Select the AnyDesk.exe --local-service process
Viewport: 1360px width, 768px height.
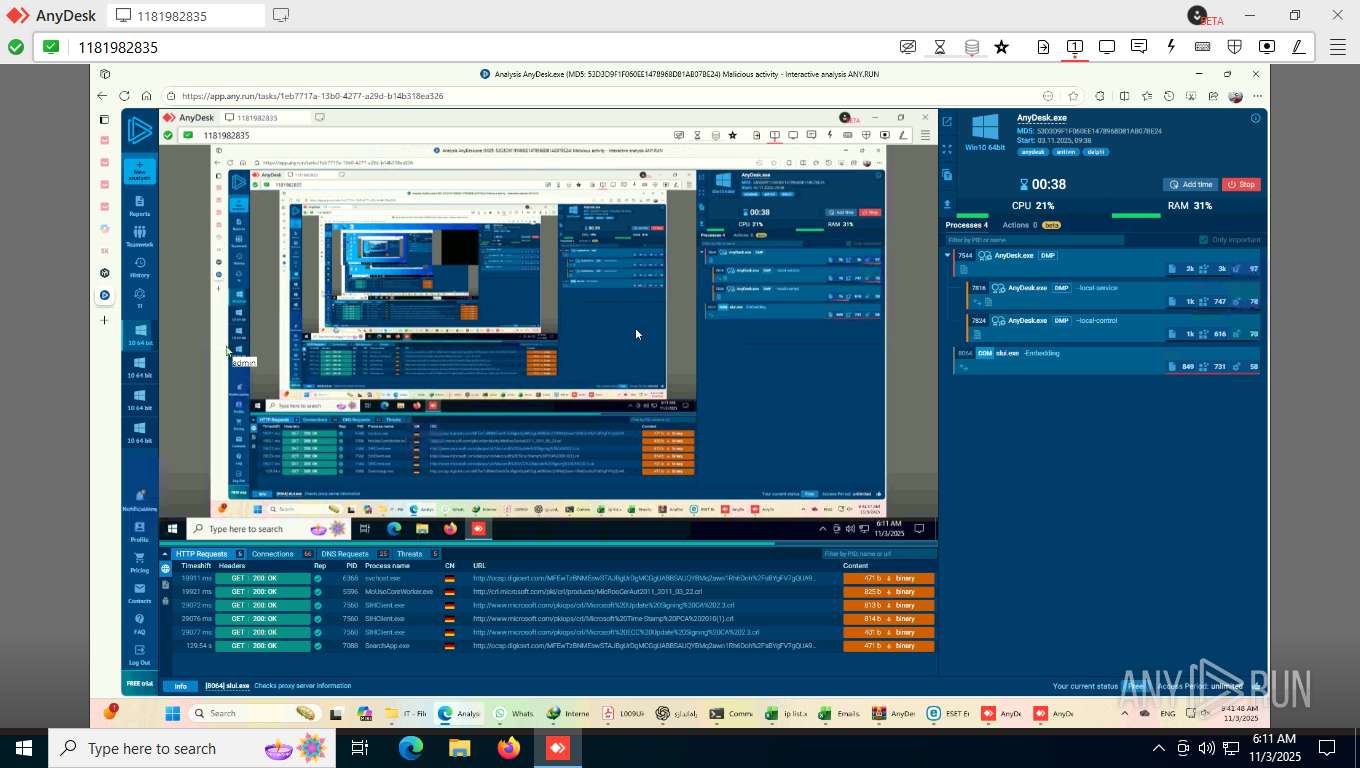coord(1114,294)
